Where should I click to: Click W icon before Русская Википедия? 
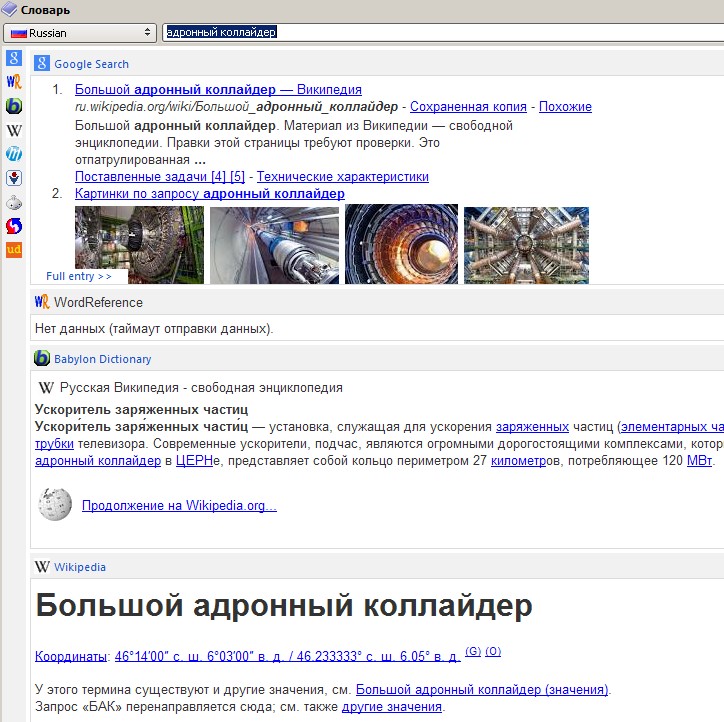46,387
